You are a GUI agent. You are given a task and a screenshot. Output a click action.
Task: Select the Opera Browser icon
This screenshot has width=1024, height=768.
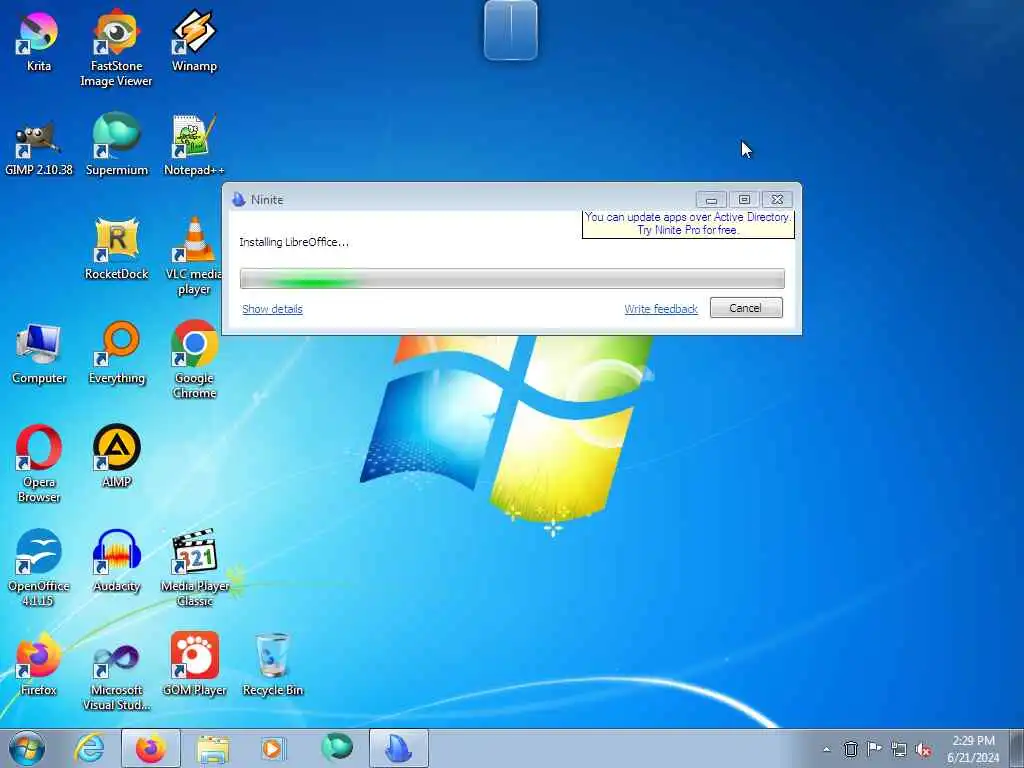click(39, 464)
